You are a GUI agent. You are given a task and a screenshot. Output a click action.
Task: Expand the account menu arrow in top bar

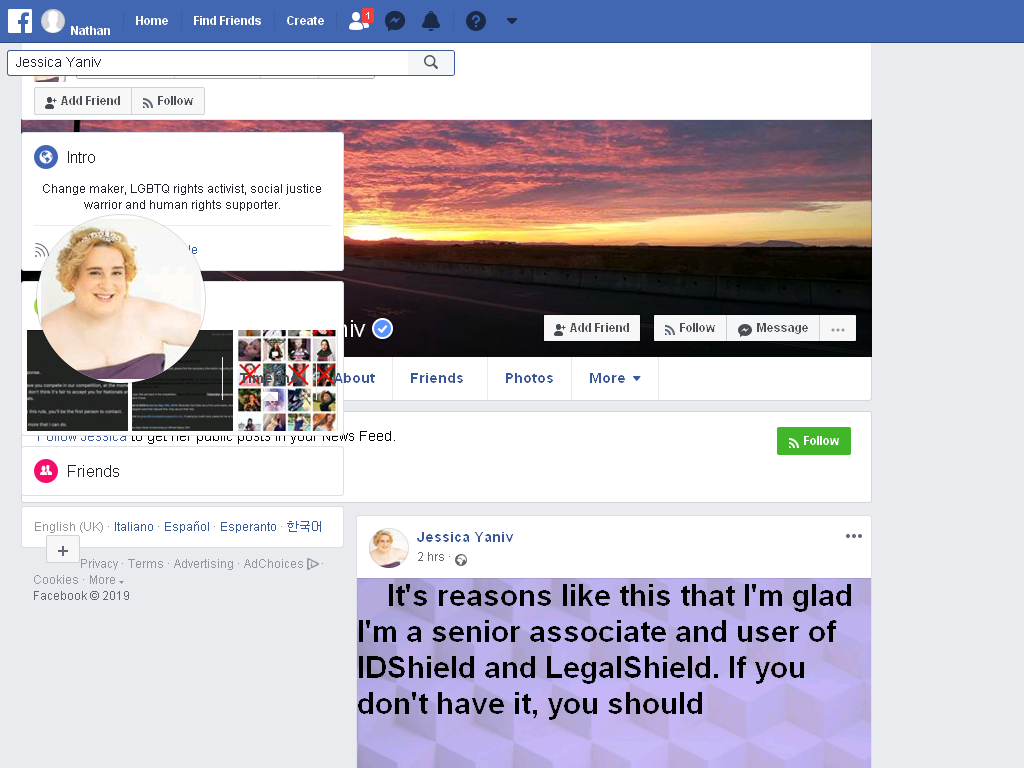pos(512,21)
